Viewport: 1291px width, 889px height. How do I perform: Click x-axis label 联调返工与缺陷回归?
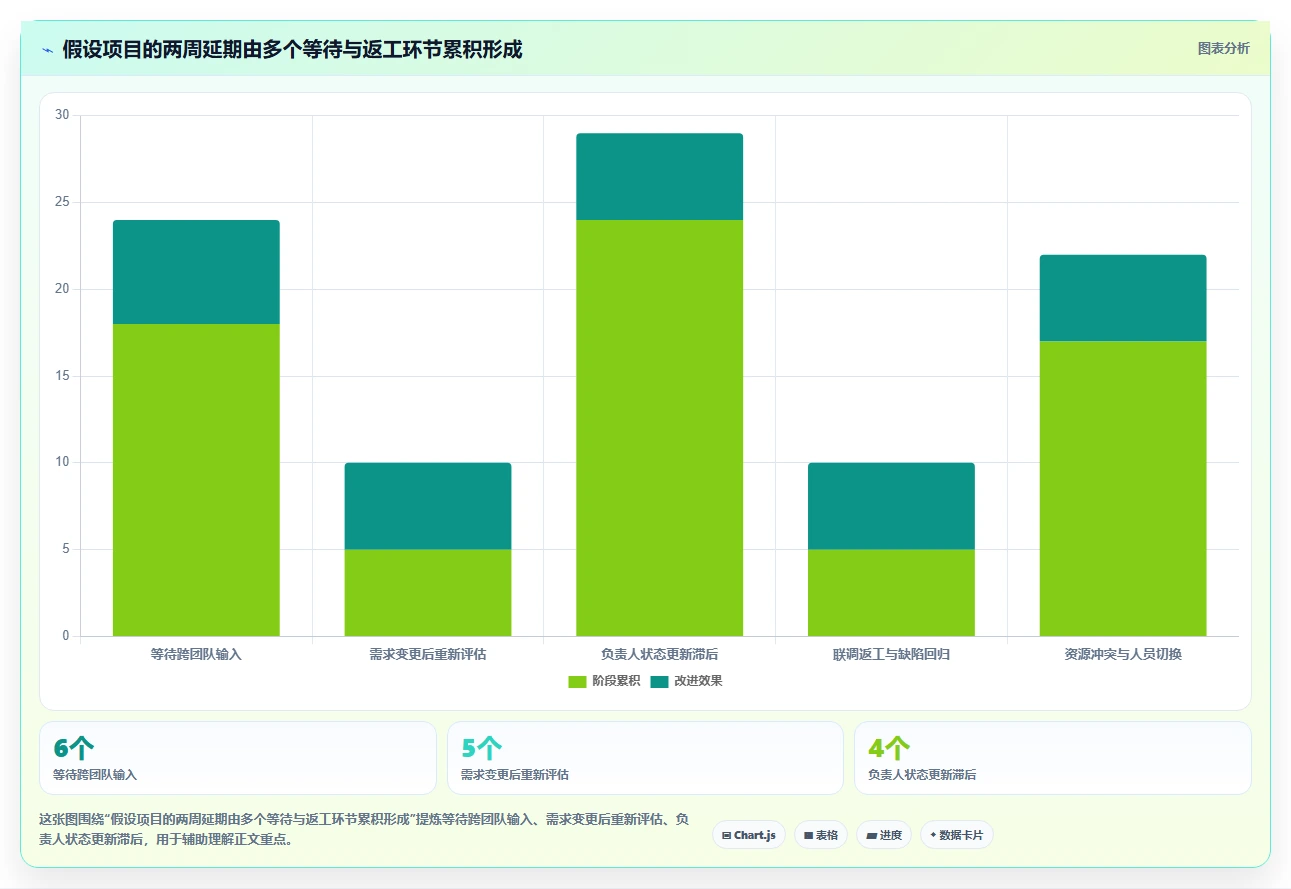891,655
